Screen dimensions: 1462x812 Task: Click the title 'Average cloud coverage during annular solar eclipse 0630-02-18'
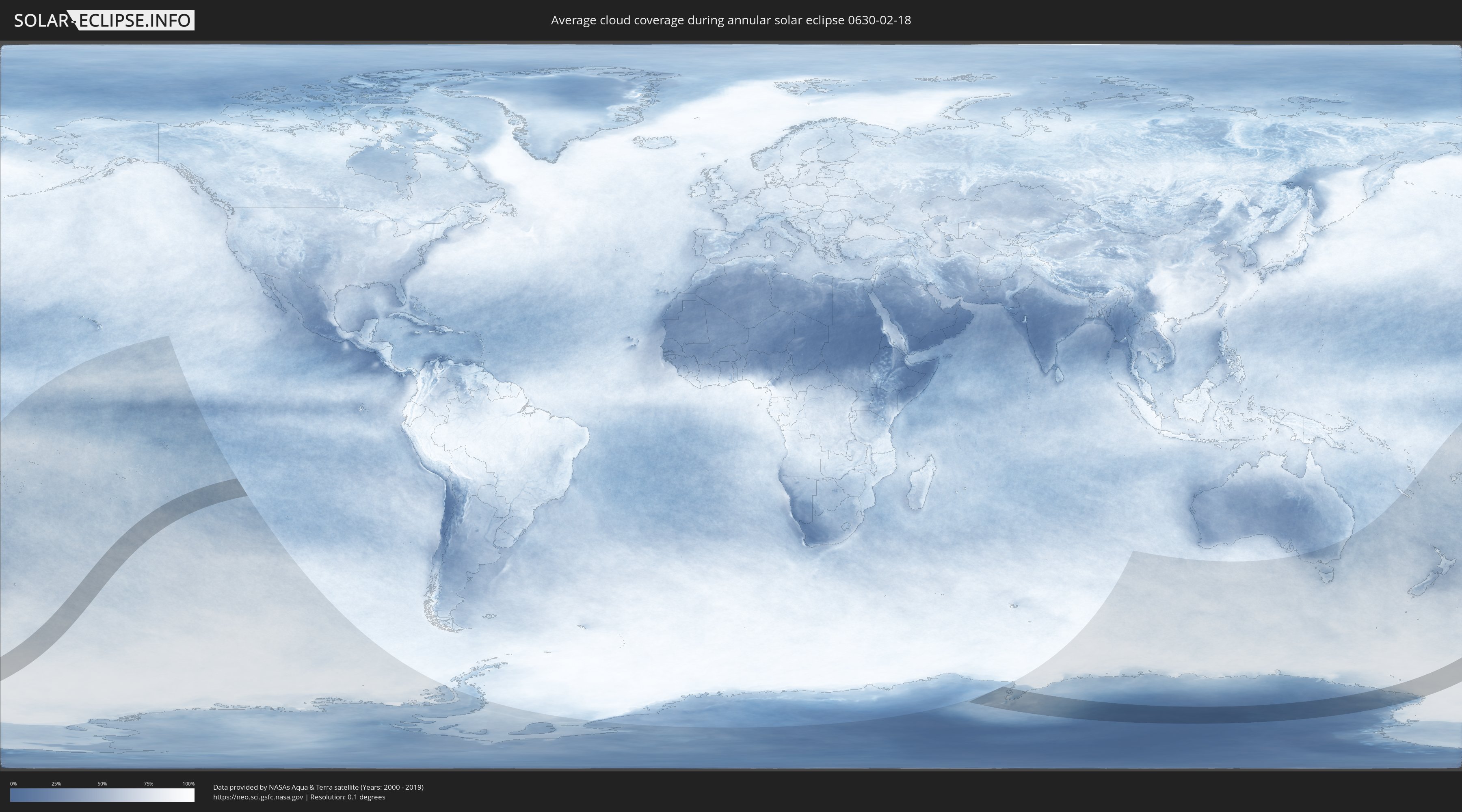[x=731, y=20]
